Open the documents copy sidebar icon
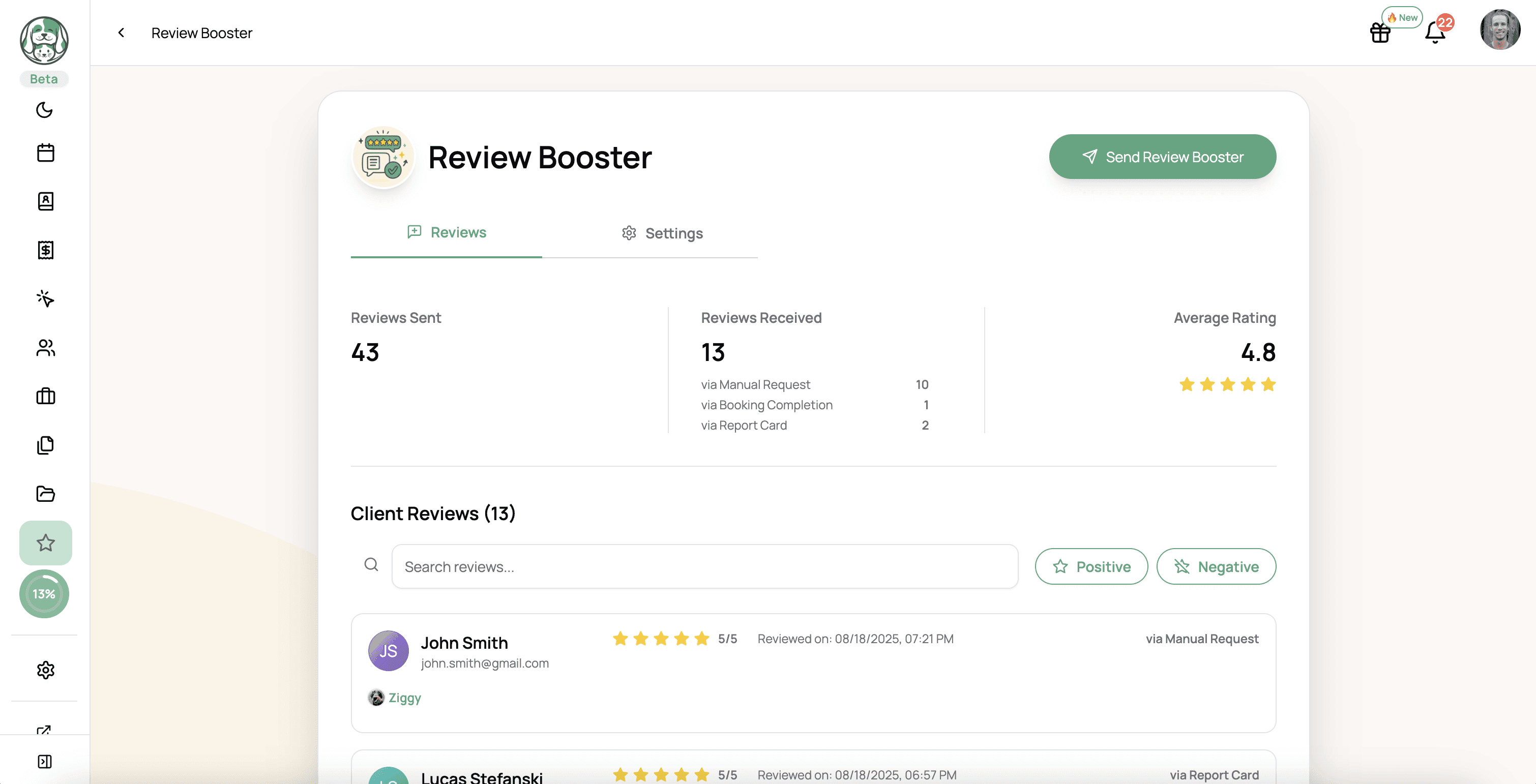 pos(45,445)
